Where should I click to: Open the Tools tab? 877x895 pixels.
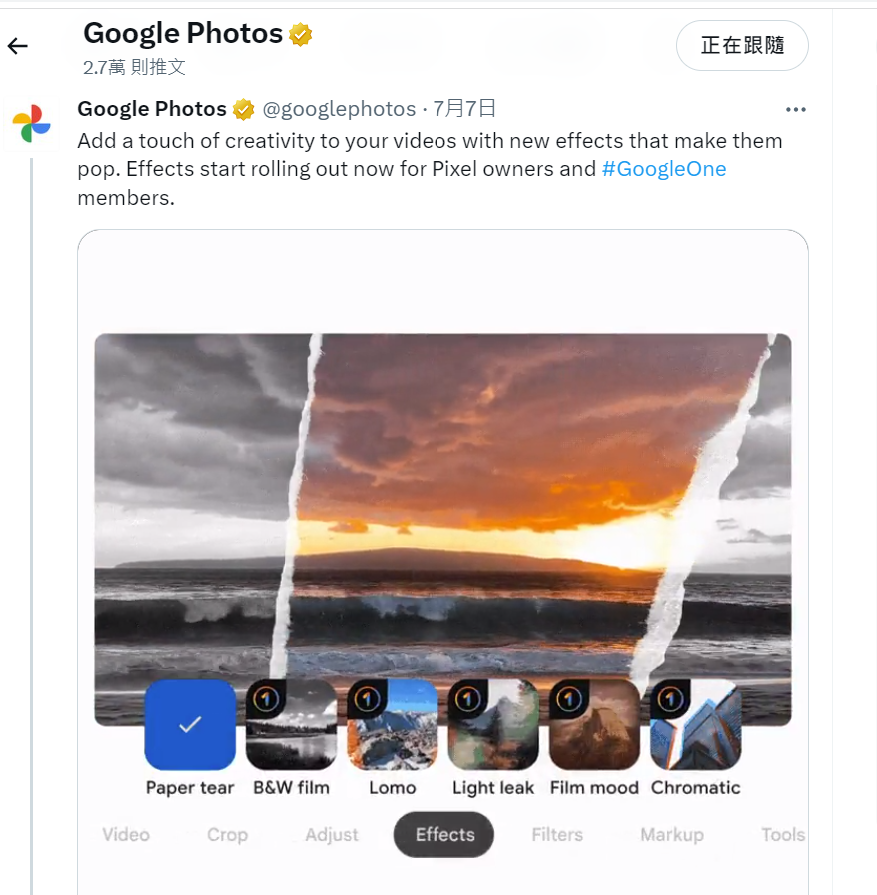[783, 834]
